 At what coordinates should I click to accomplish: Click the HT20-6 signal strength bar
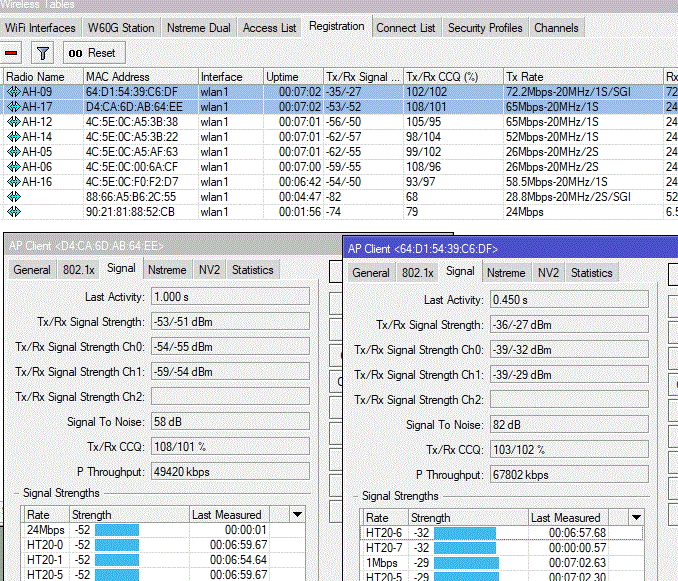(x=465, y=533)
